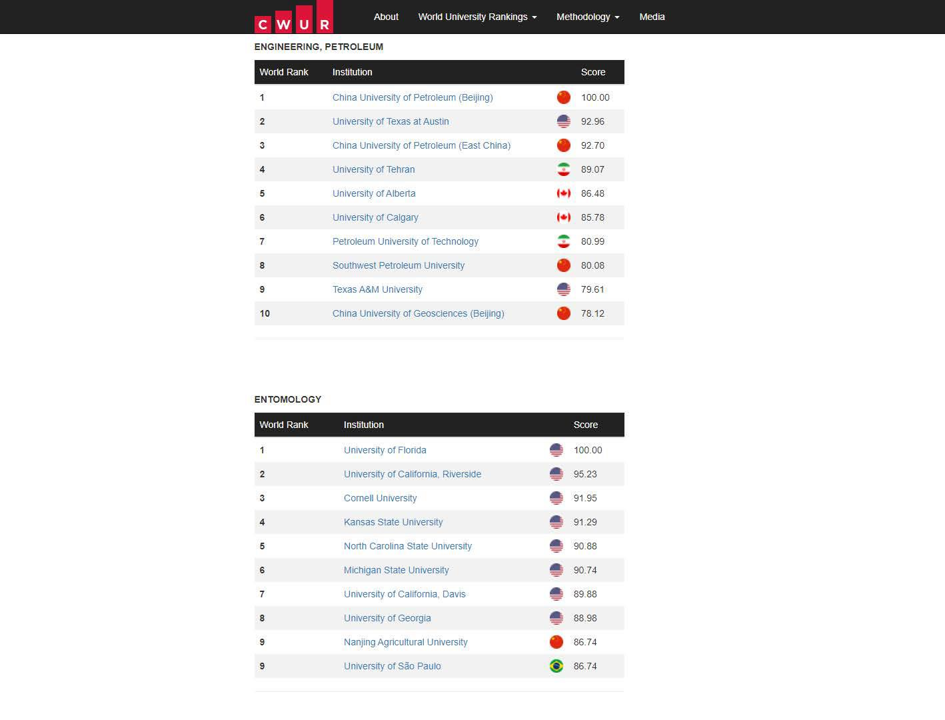
Task: Click Iran flag beside University of Tehran
Action: (x=563, y=169)
